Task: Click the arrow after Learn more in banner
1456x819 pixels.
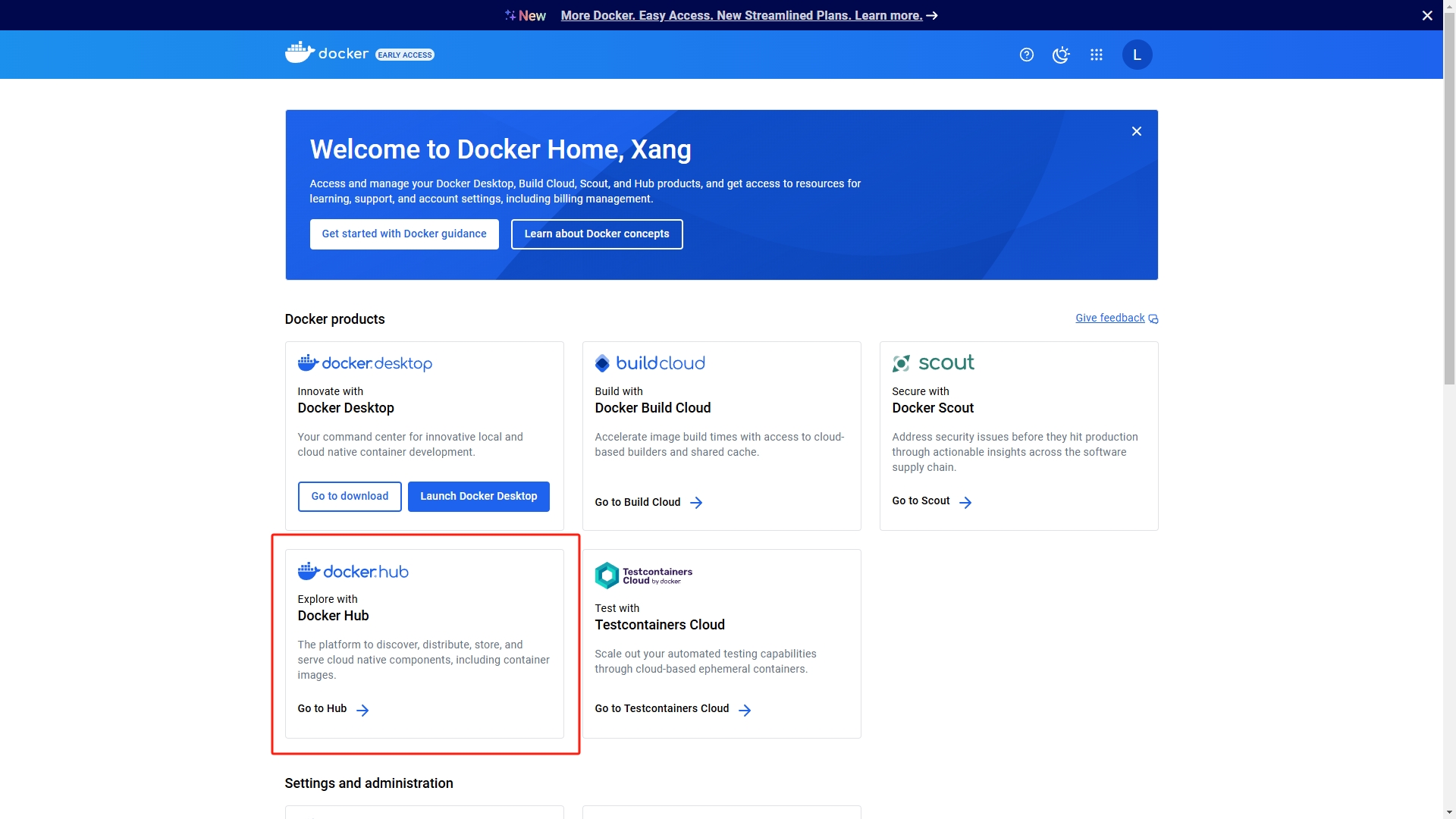Action: pos(932,15)
